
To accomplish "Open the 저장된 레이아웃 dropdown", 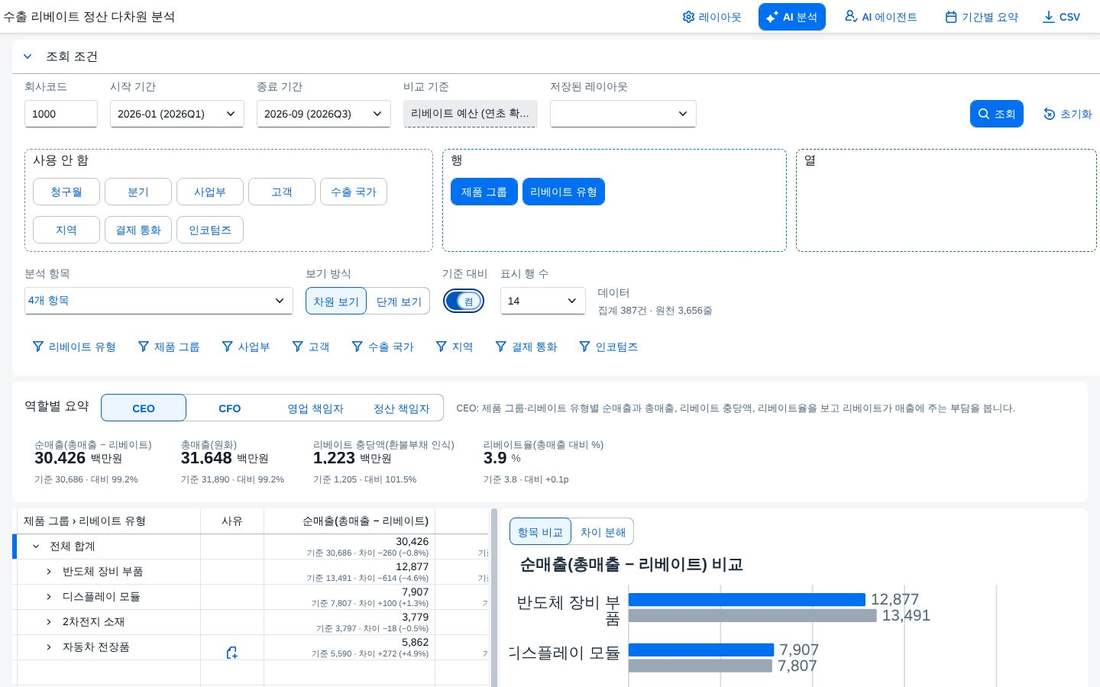I will [x=623, y=114].
